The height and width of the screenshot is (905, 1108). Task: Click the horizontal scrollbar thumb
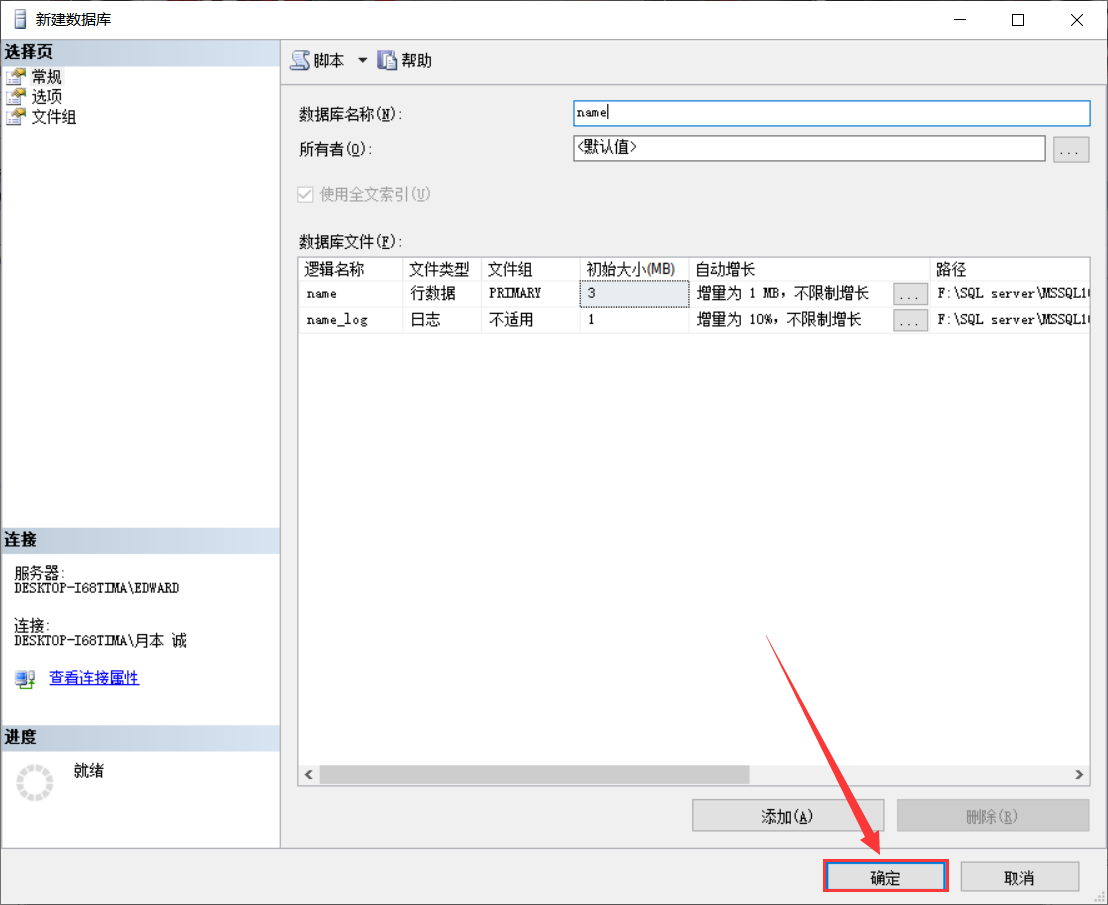(534, 775)
